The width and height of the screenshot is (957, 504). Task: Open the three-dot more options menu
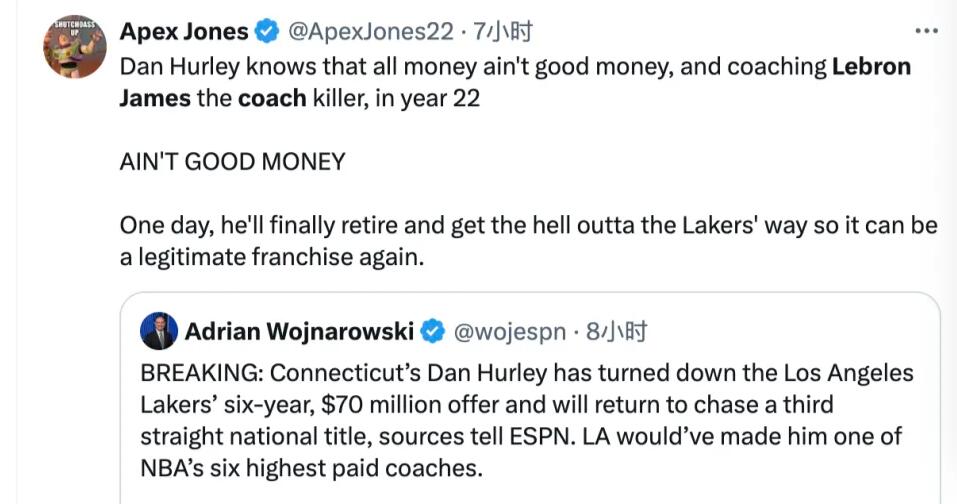coord(926,31)
